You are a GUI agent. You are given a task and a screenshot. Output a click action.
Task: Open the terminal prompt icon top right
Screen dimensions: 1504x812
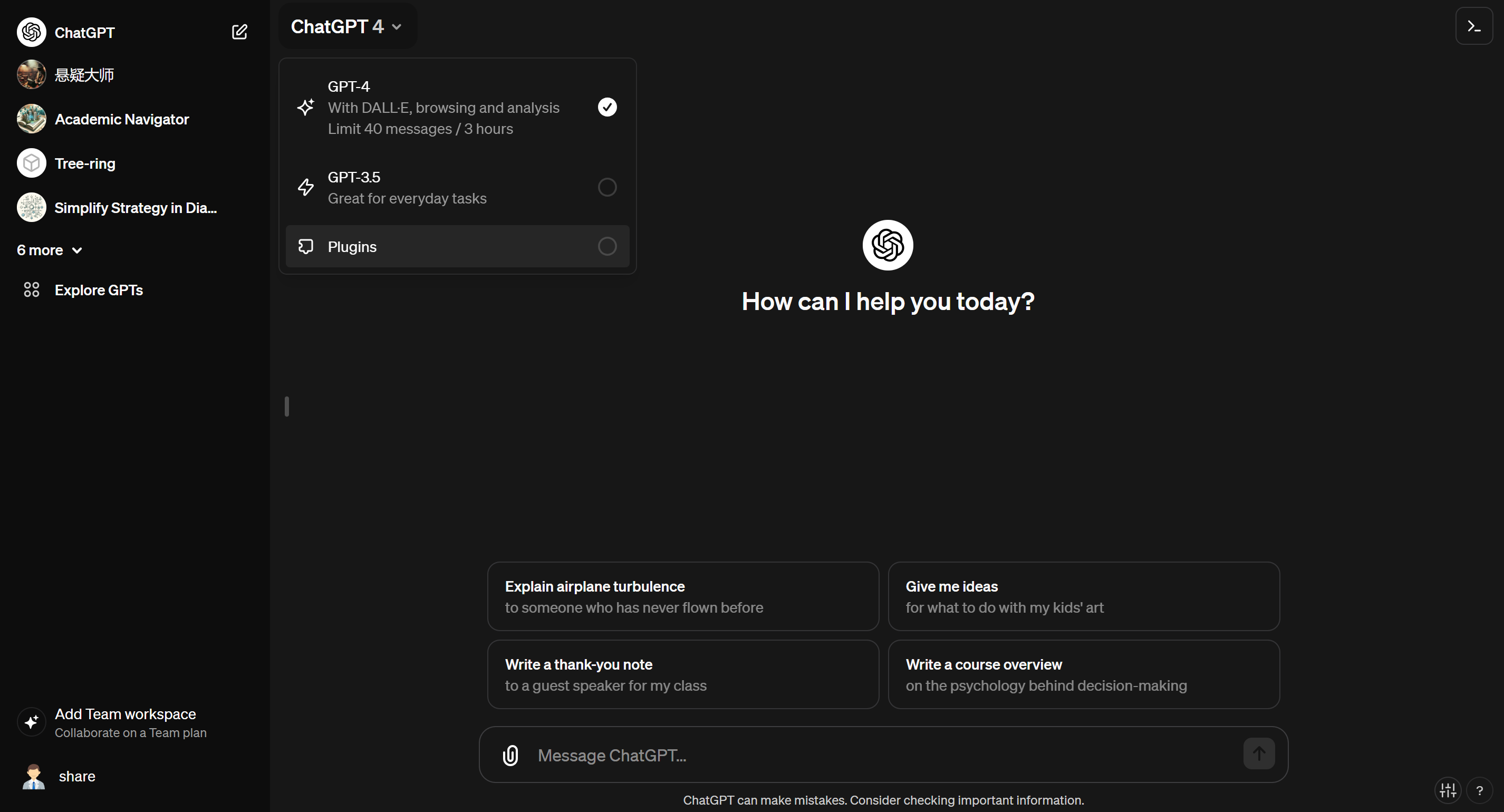click(1473, 26)
